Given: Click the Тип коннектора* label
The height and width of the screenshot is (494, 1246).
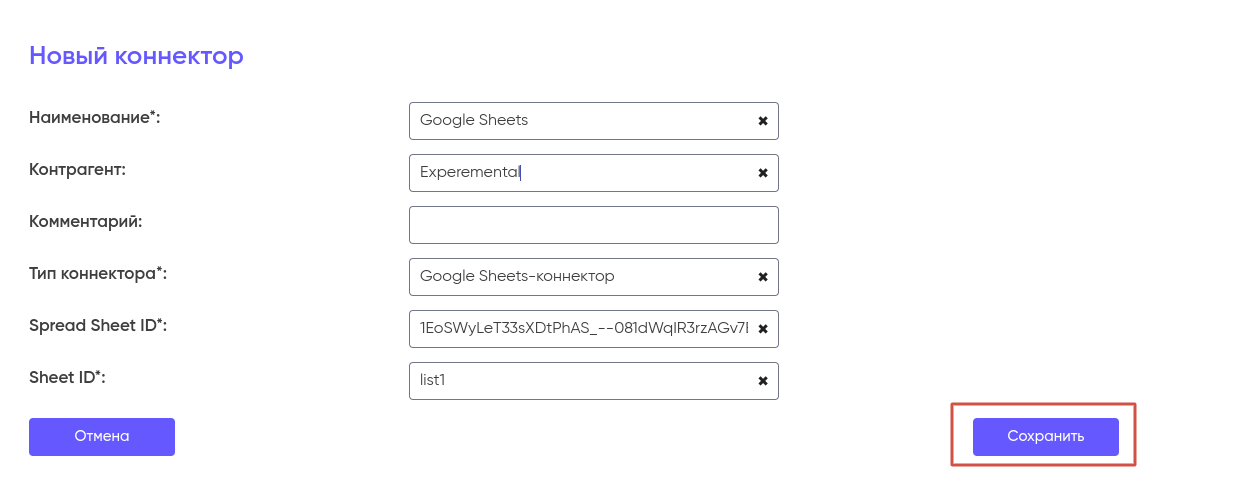Looking at the screenshot, I should pos(98,274).
